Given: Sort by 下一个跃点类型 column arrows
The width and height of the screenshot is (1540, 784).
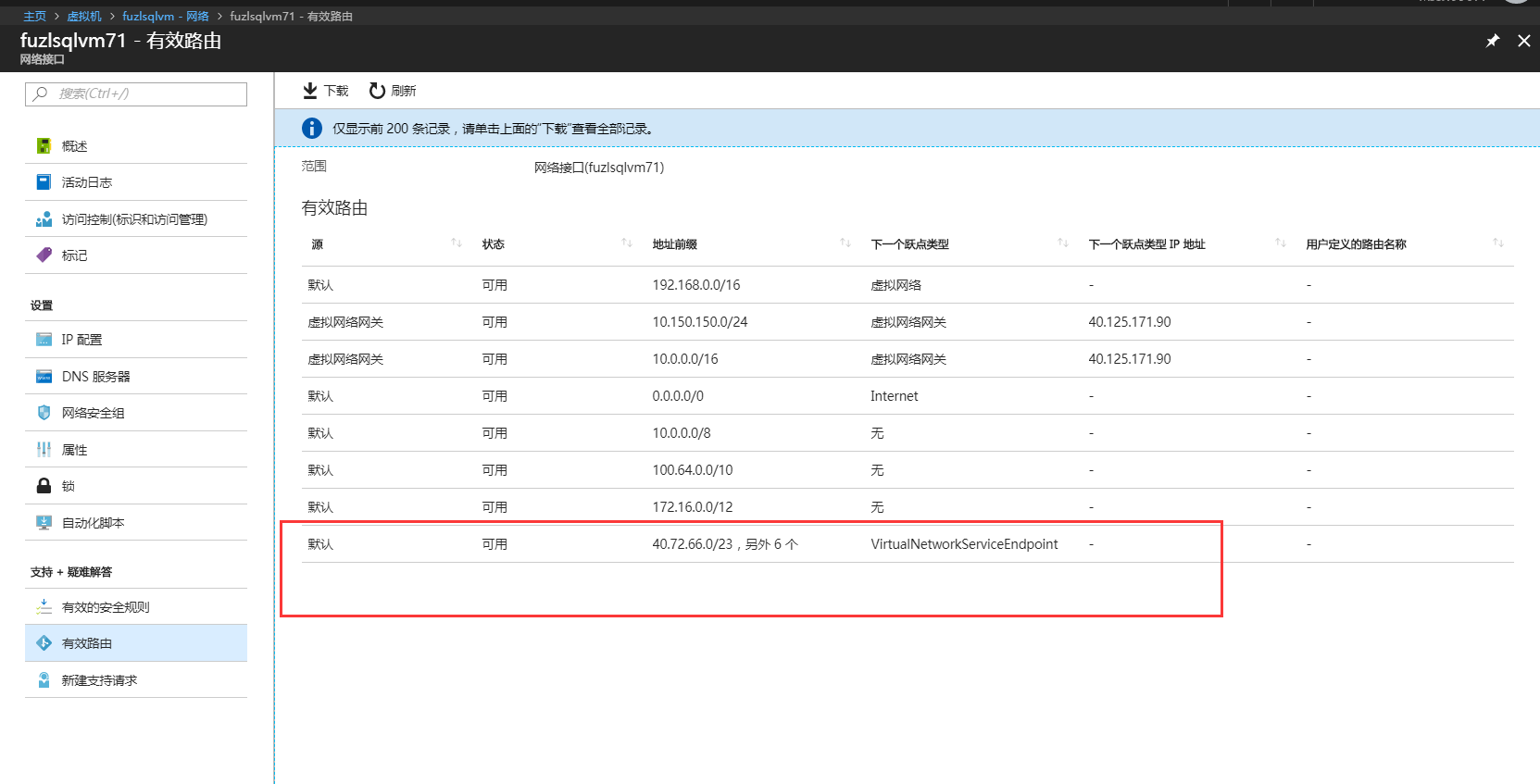Looking at the screenshot, I should pyautogui.click(x=1063, y=243).
